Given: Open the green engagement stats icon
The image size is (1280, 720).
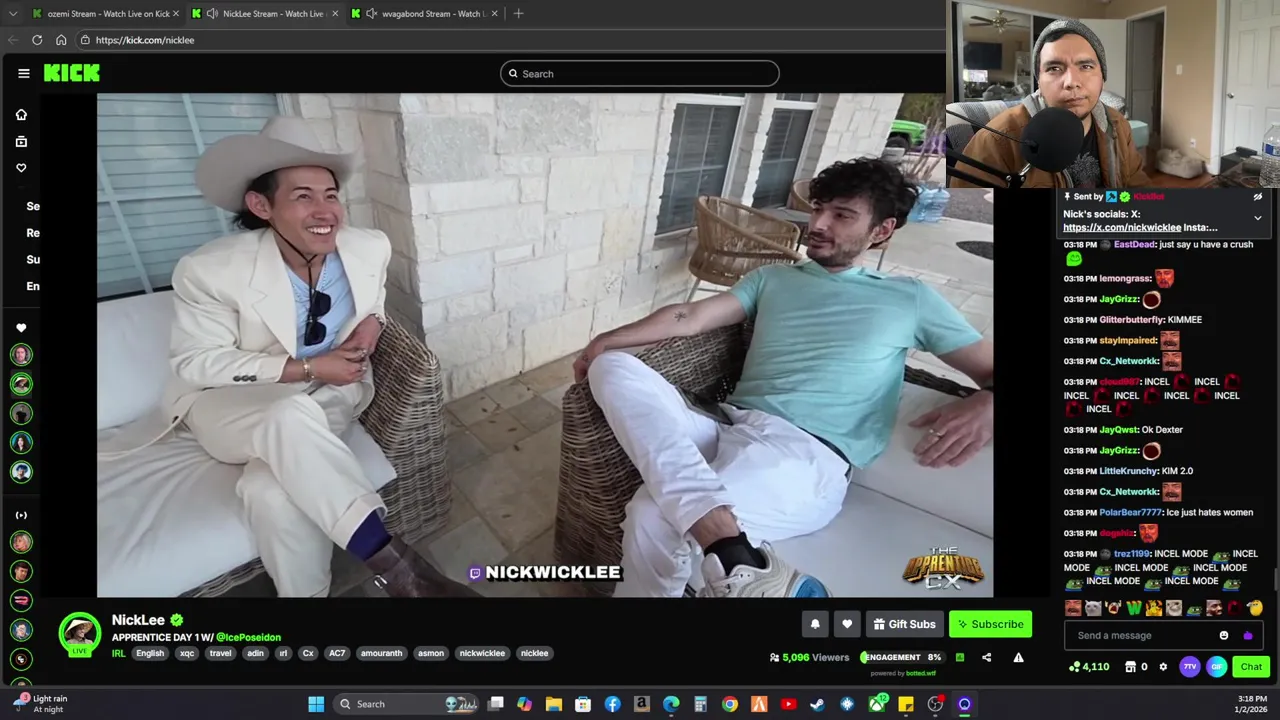Looking at the screenshot, I should (960, 657).
